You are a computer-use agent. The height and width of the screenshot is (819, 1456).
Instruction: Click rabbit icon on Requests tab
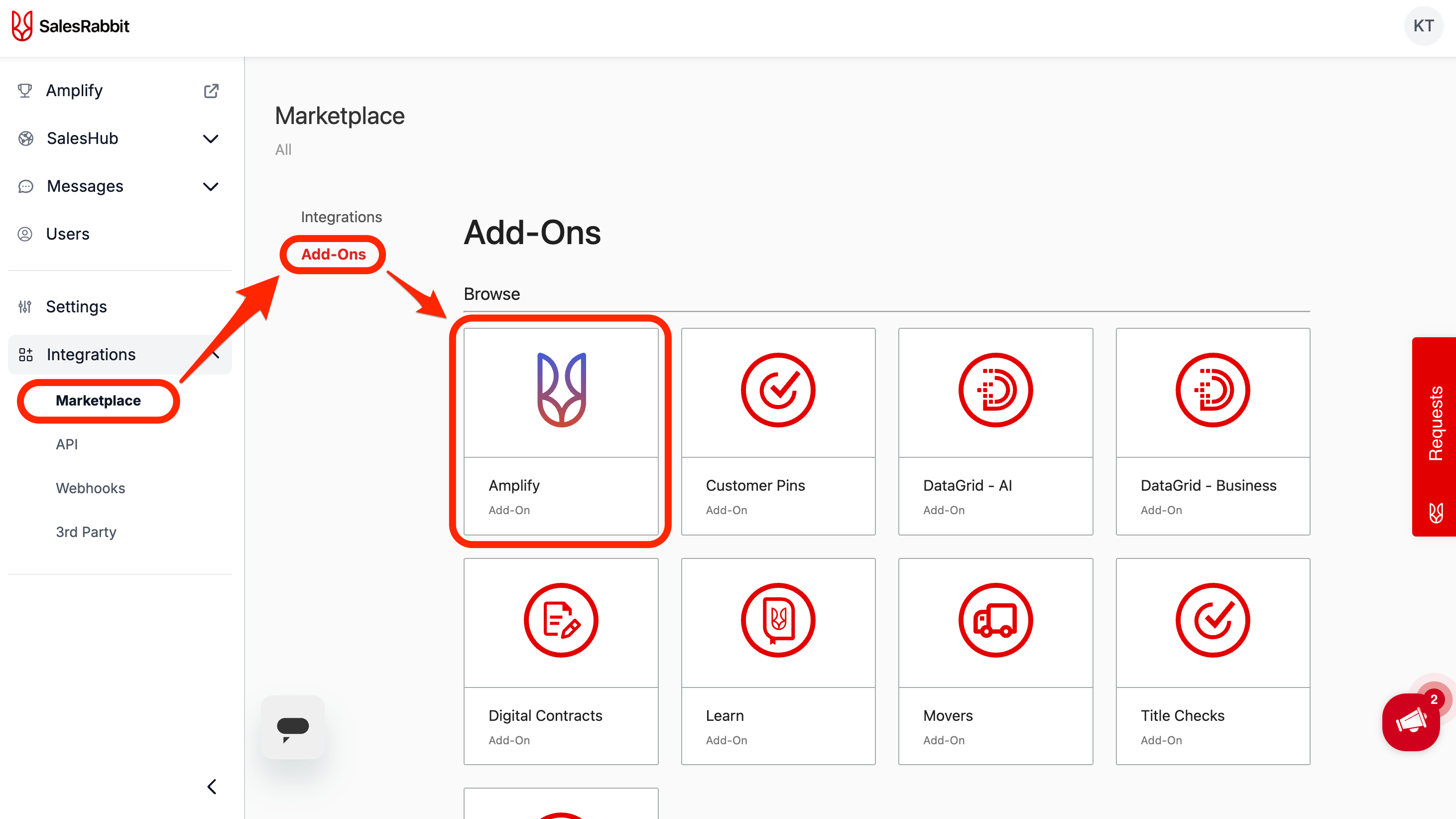coord(1436,513)
